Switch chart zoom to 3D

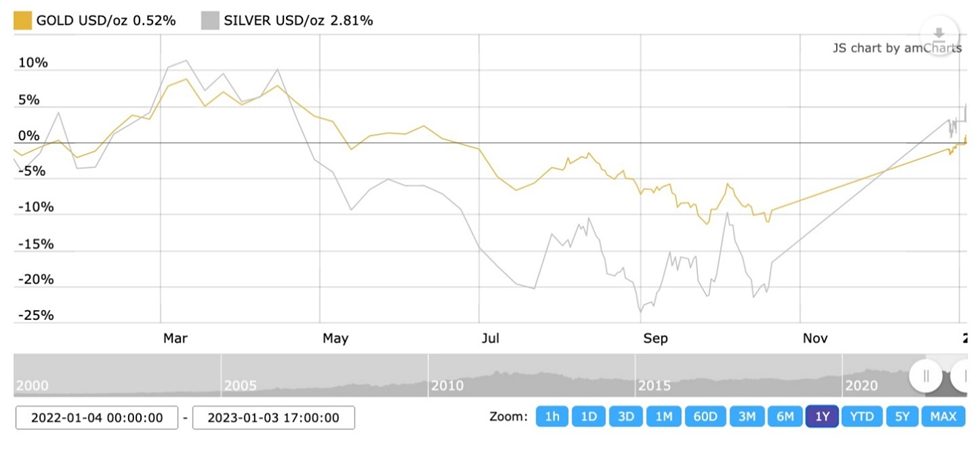[626, 417]
